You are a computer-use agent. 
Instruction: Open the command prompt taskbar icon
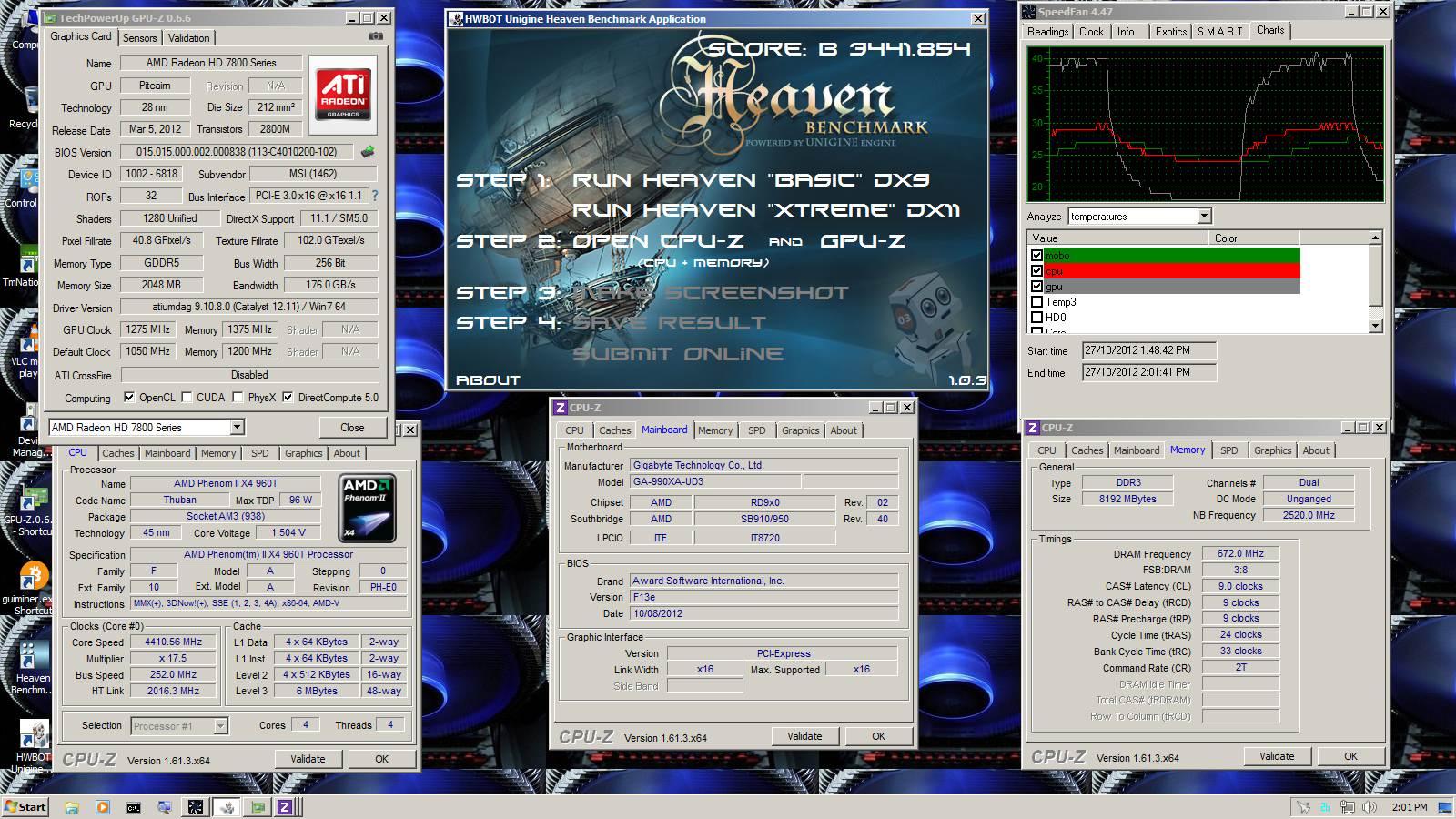pos(134,807)
